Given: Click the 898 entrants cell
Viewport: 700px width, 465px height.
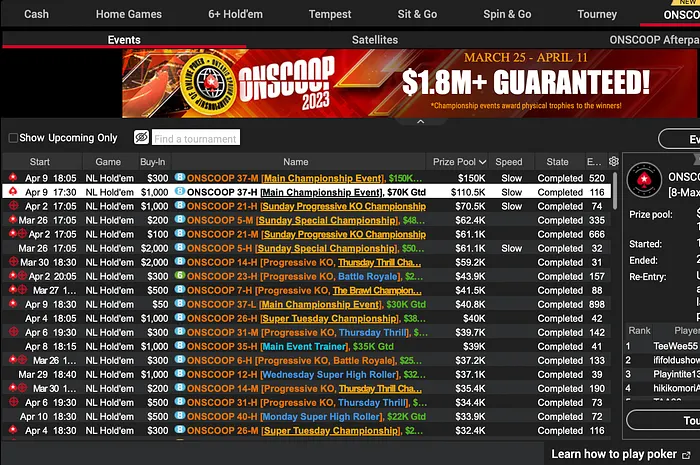Looking at the screenshot, I should pyautogui.click(x=596, y=304).
